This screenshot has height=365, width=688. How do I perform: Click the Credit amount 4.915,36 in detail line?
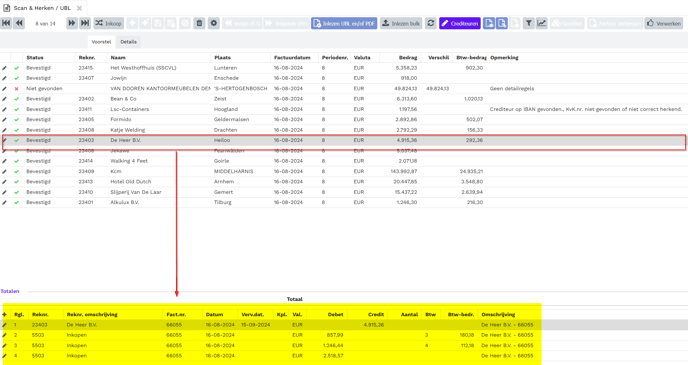(x=374, y=325)
